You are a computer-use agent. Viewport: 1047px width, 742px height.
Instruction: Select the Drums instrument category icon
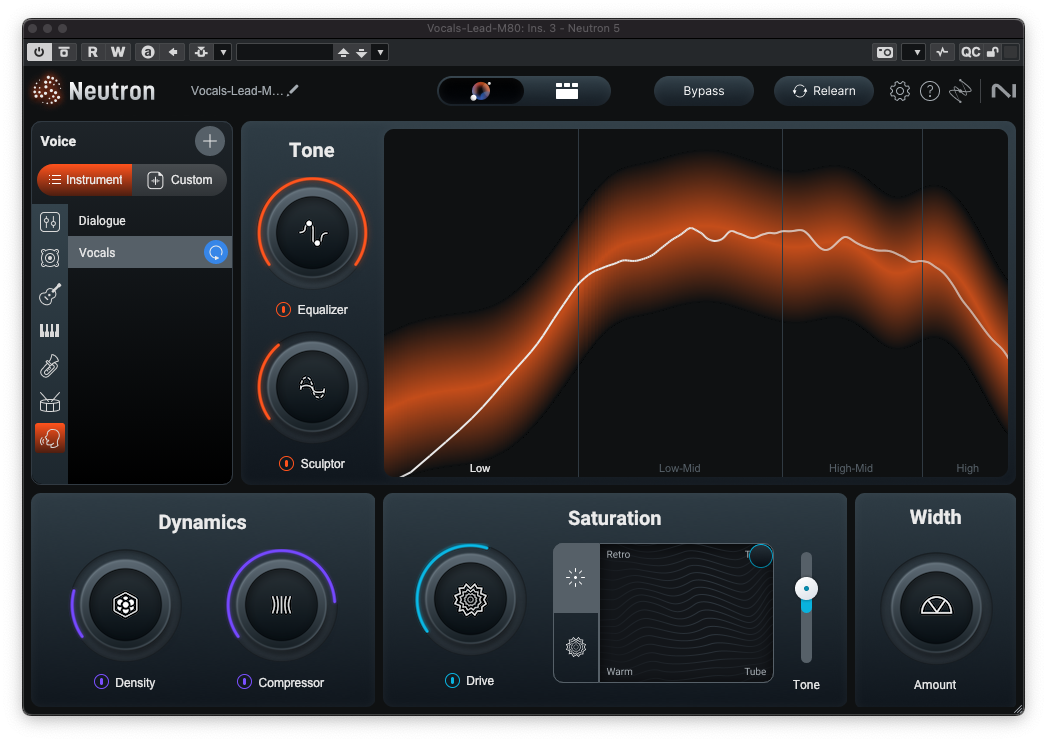click(49, 402)
